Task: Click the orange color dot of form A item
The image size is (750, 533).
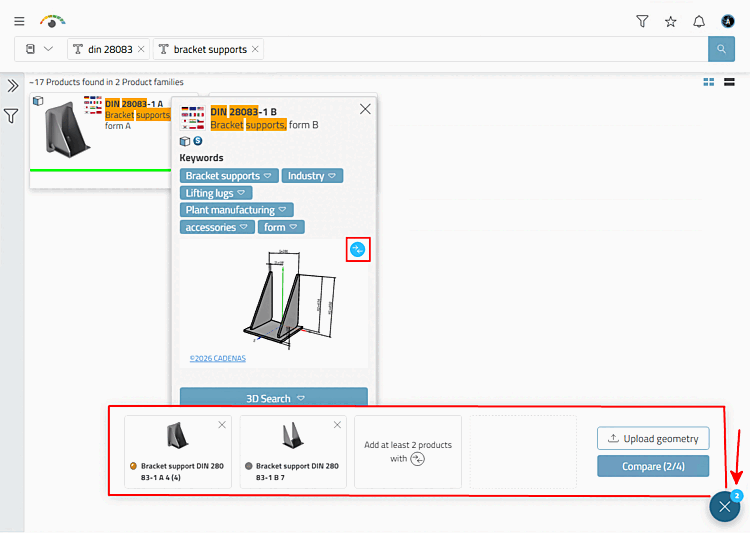Action: [x=133, y=466]
